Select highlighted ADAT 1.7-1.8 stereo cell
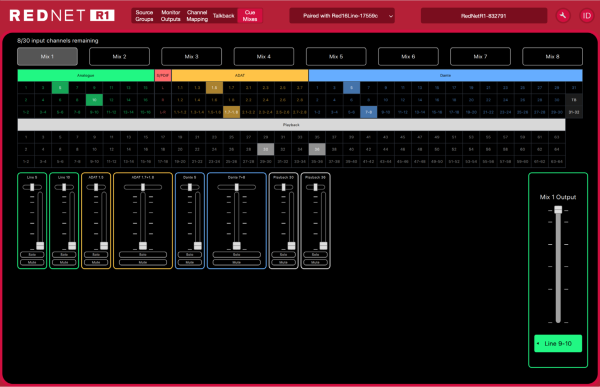 point(232,112)
